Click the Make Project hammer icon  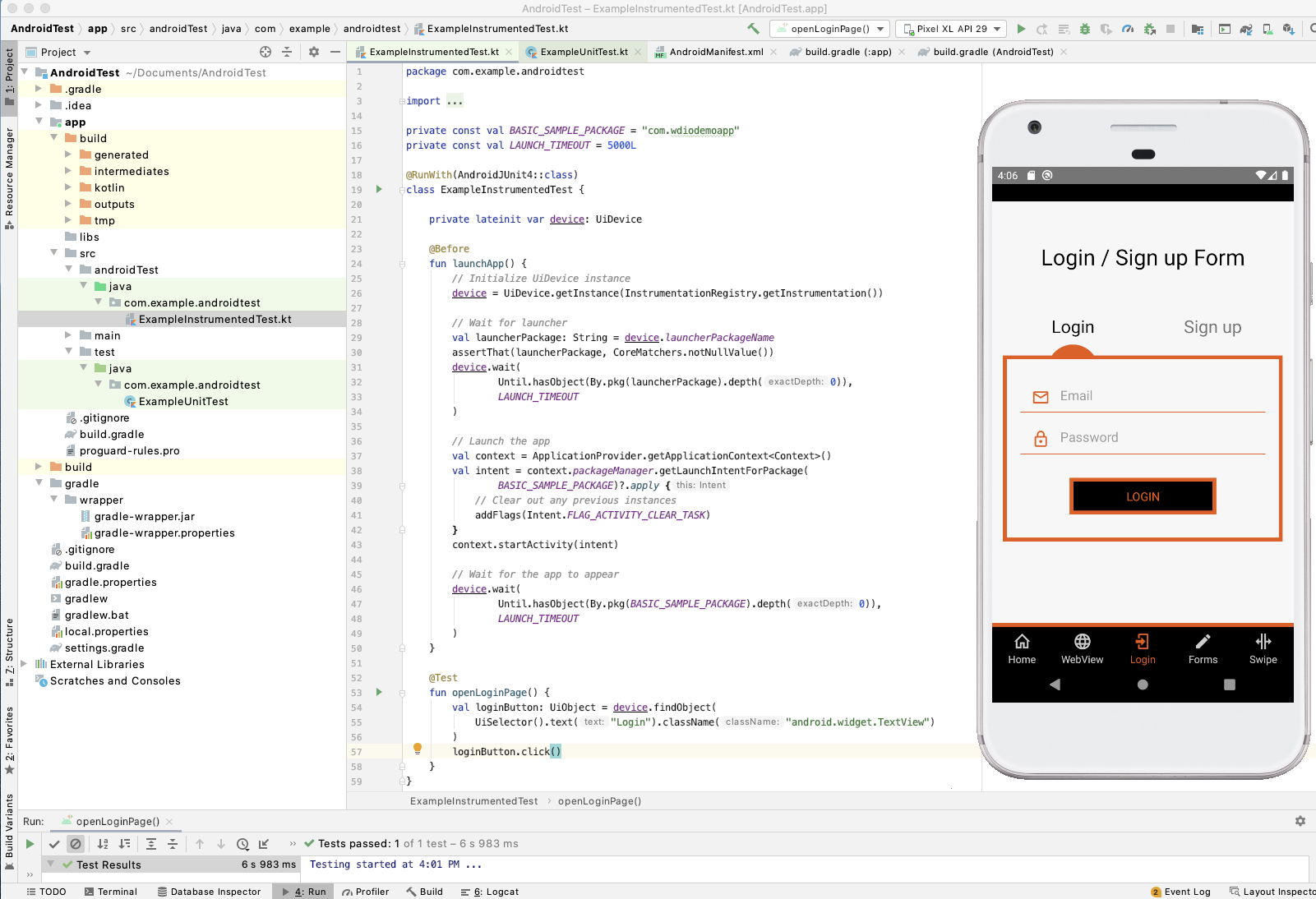tap(753, 29)
